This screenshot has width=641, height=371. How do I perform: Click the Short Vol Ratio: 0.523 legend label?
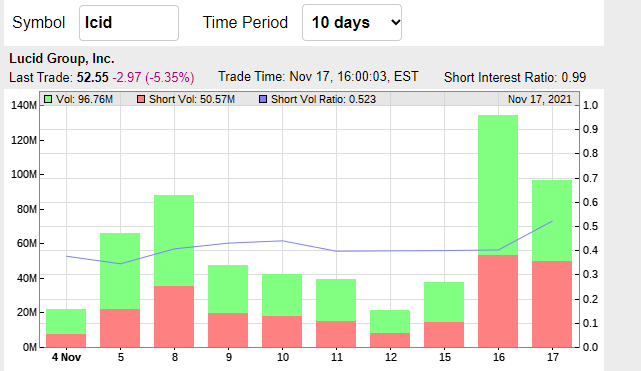point(323,99)
